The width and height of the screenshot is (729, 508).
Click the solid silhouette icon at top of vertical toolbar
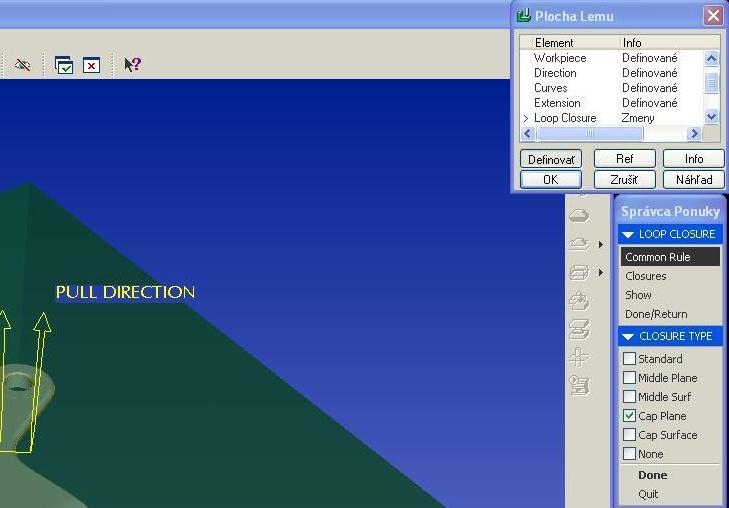click(579, 216)
